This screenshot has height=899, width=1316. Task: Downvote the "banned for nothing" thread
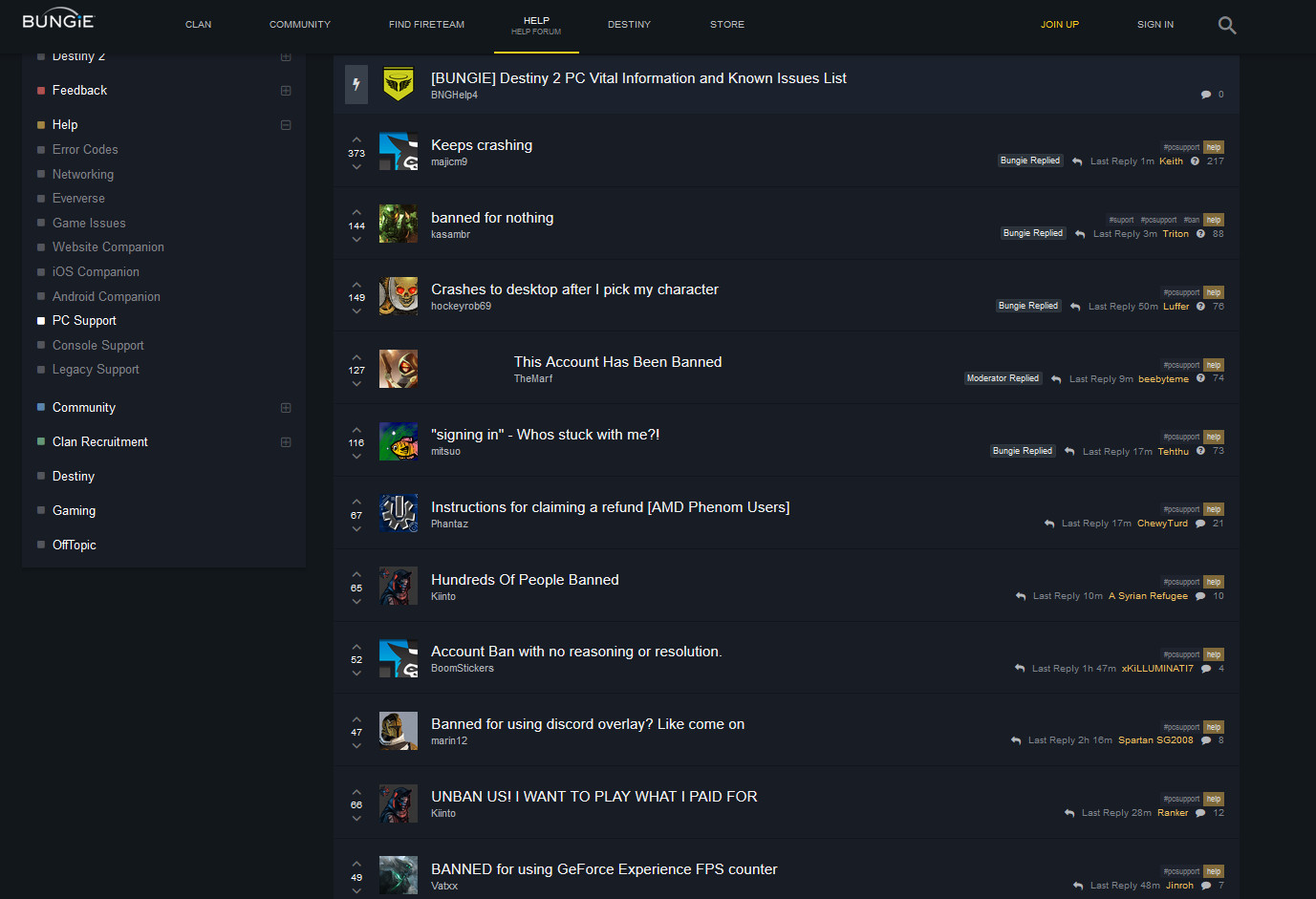pos(356,239)
